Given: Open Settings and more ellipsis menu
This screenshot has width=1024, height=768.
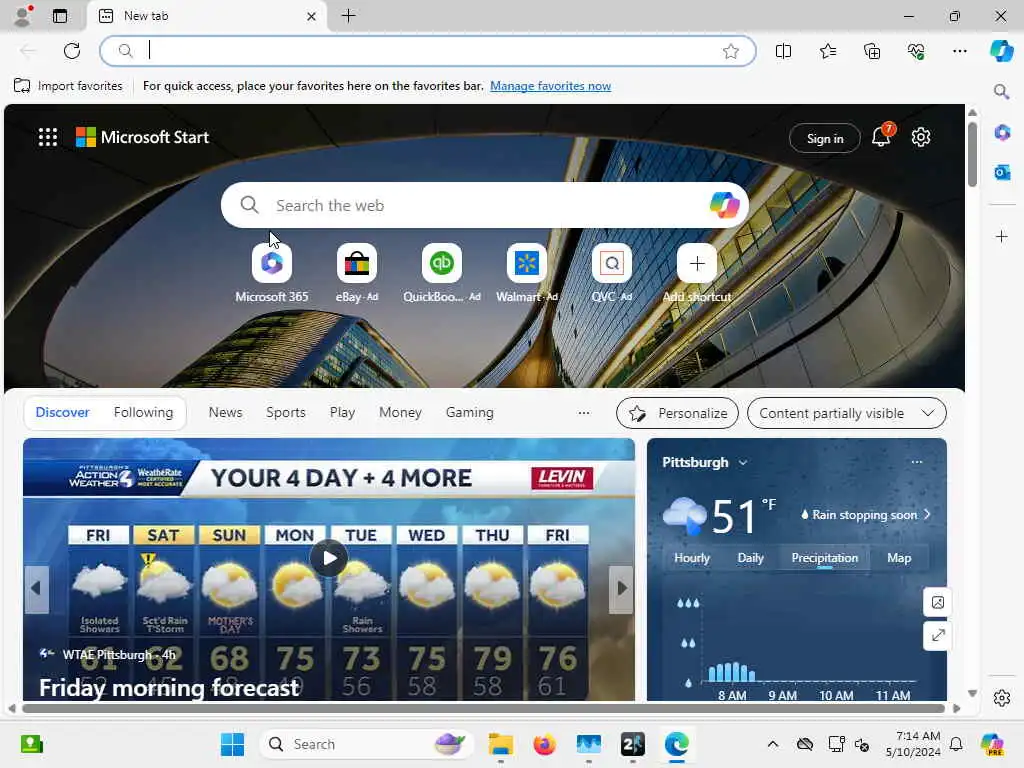Looking at the screenshot, I should coord(959,51).
